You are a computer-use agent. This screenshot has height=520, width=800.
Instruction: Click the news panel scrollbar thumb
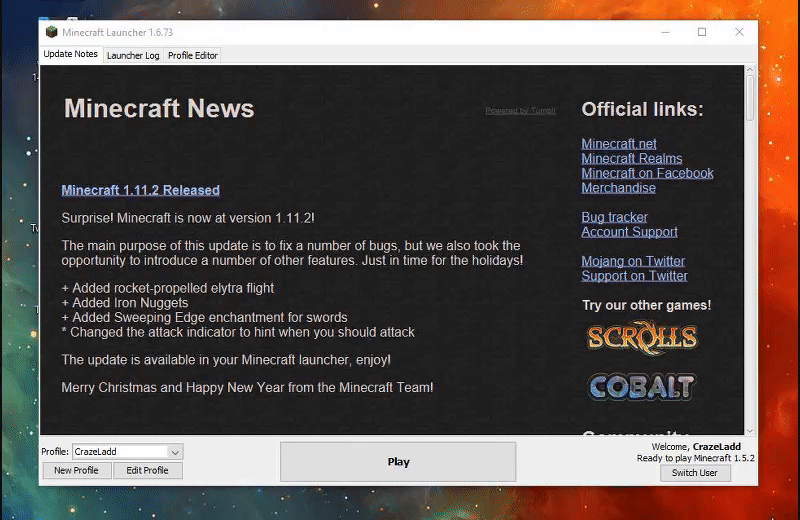pyautogui.click(x=749, y=98)
